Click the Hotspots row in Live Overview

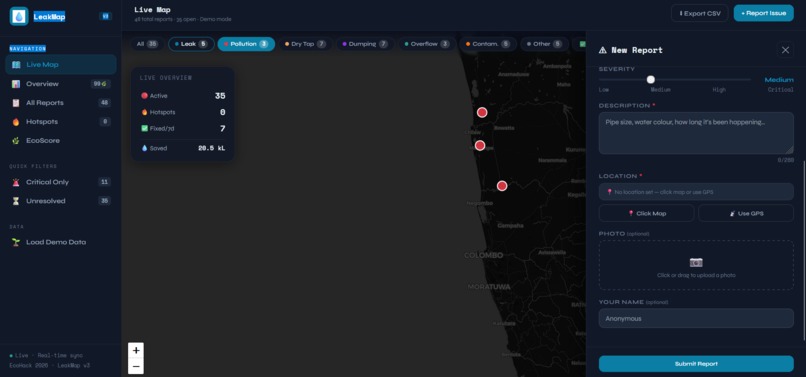[x=183, y=112]
